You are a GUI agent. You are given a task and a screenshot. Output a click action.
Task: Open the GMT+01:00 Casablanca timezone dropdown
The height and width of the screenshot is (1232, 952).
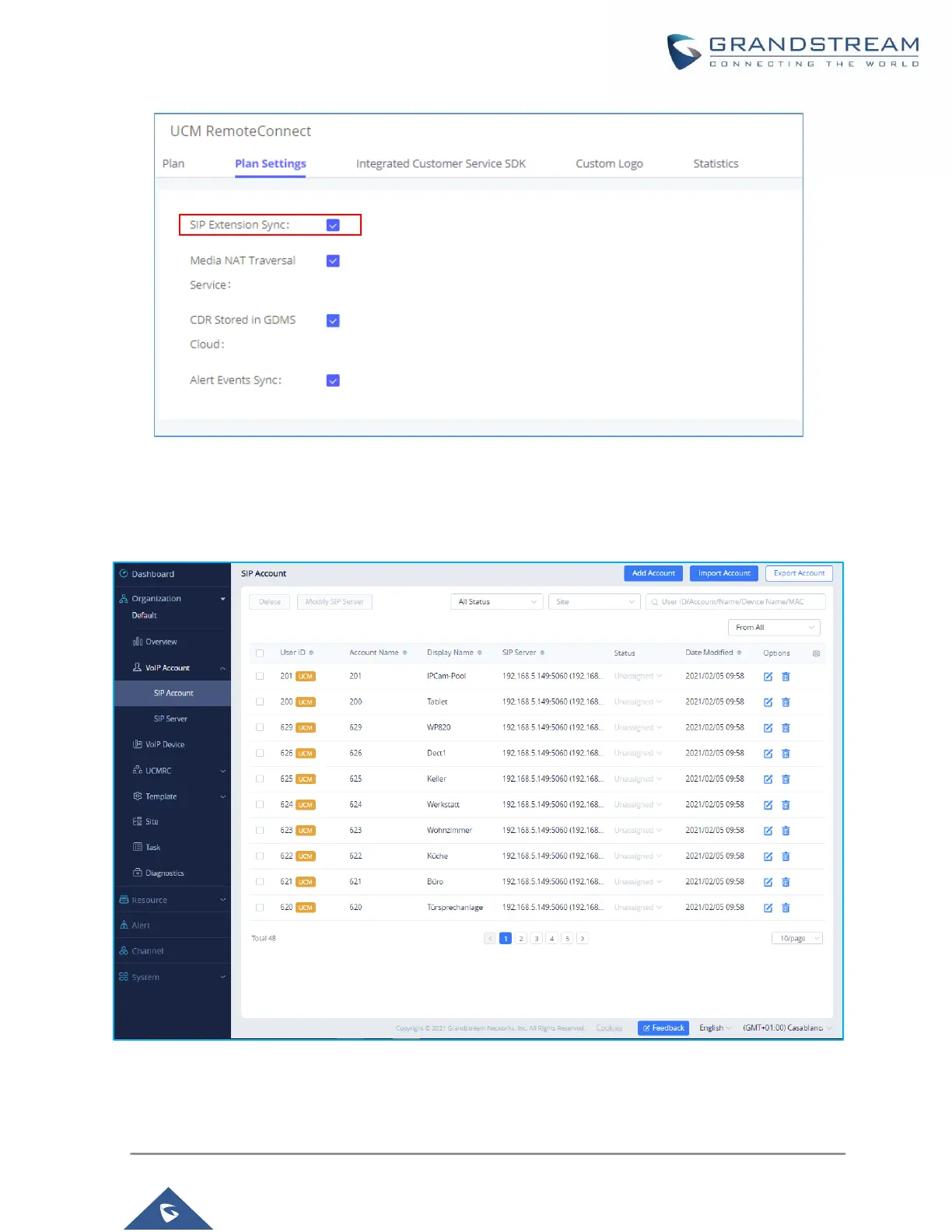786,1028
